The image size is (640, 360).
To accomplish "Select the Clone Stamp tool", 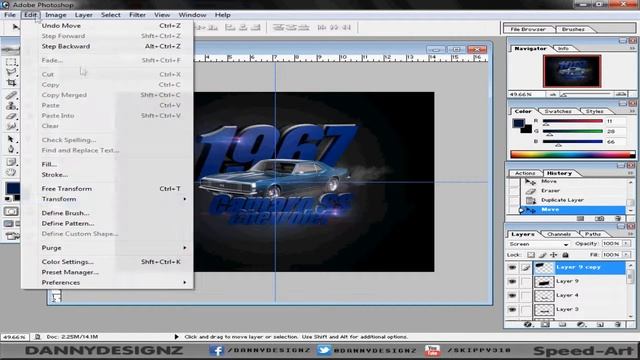I will (11, 106).
